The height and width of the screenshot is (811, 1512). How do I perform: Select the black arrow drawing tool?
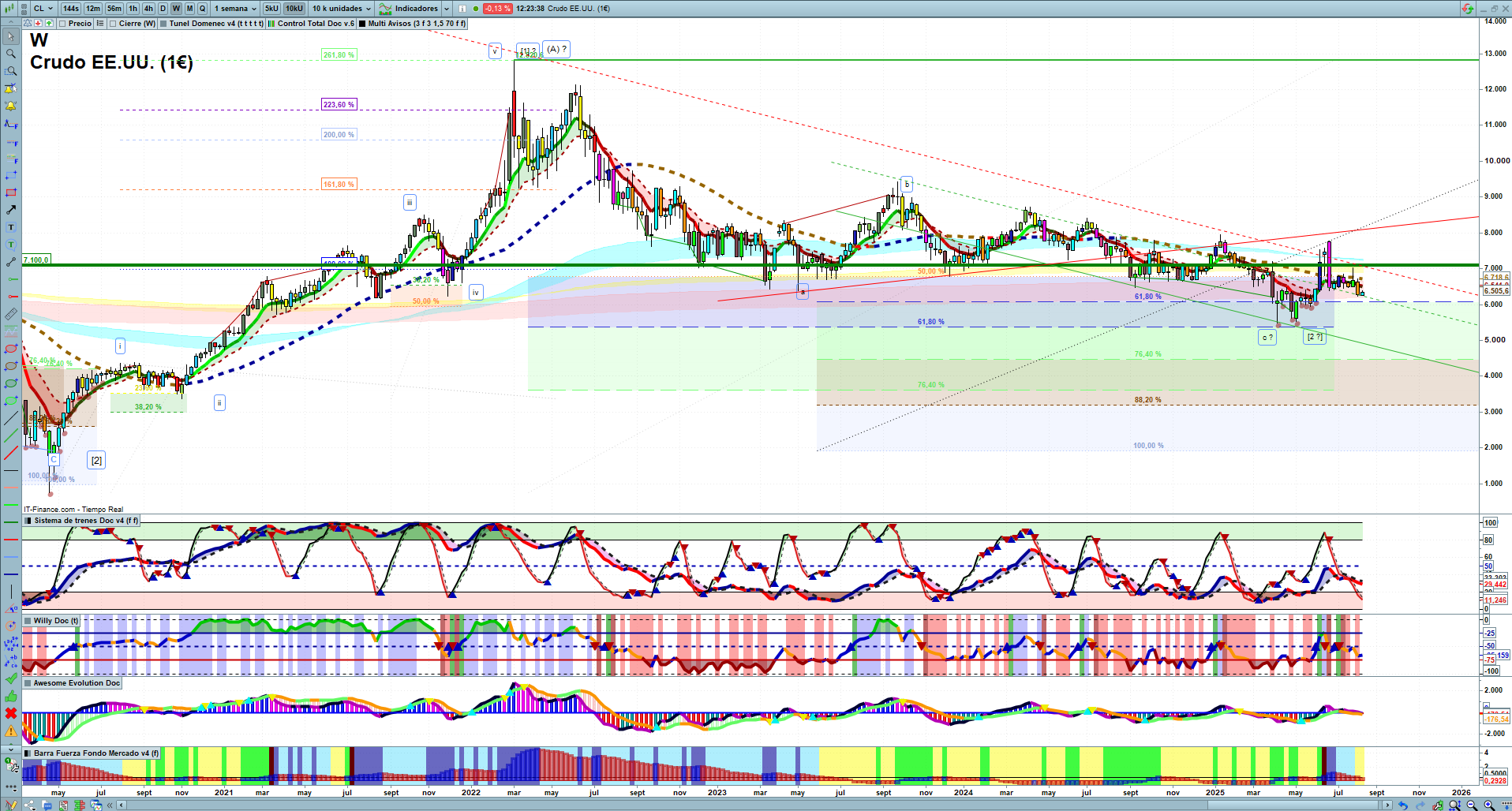point(11,210)
